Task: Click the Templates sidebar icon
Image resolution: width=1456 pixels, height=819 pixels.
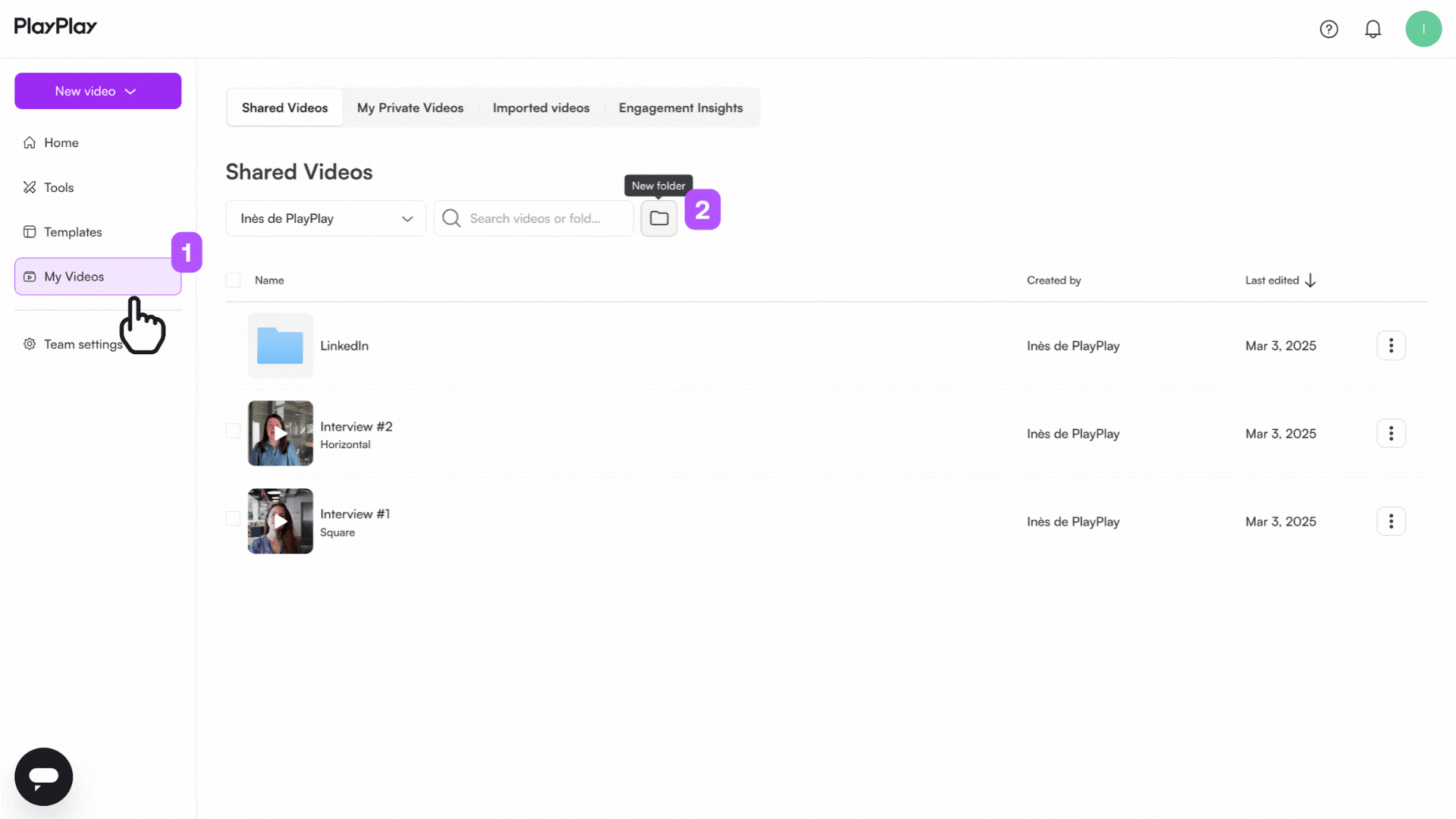Action: (x=30, y=232)
